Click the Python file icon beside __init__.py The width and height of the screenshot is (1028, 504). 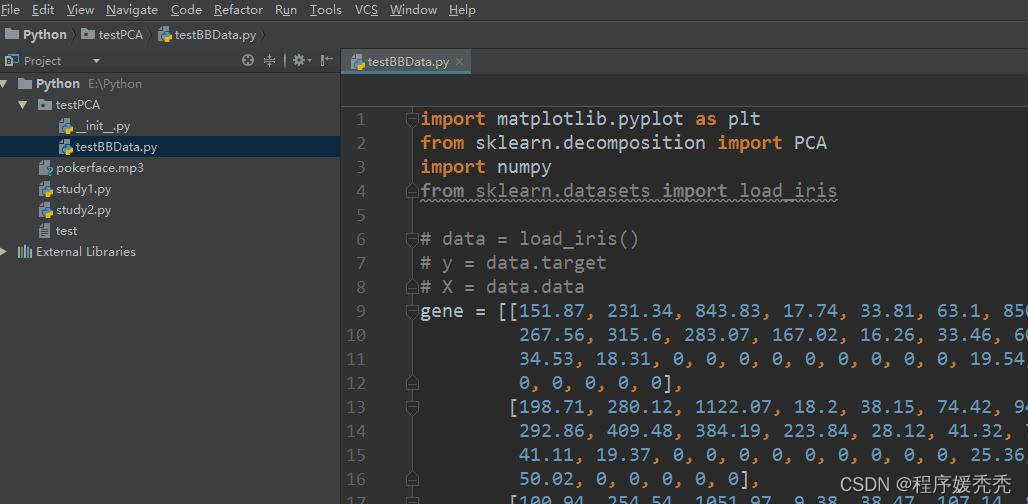coord(66,126)
